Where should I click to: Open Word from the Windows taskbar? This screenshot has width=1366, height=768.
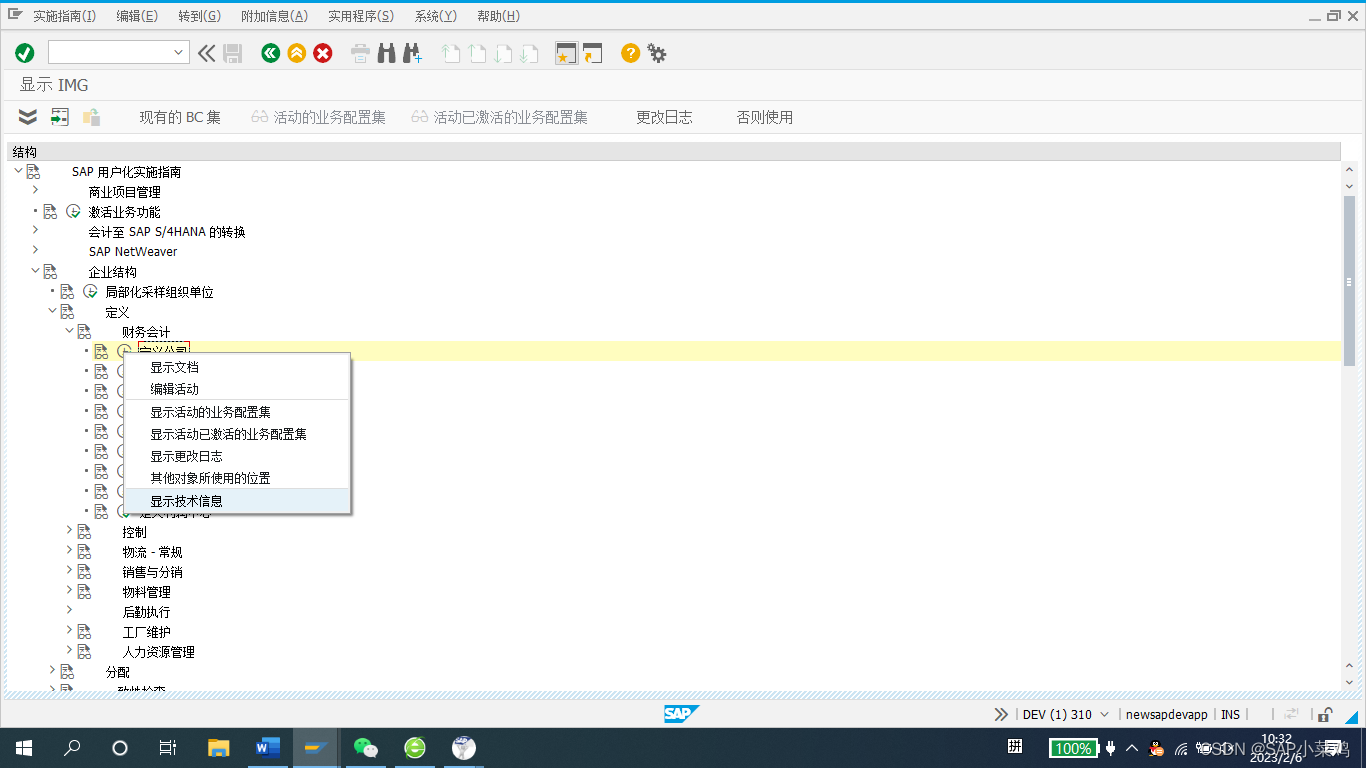click(x=268, y=747)
